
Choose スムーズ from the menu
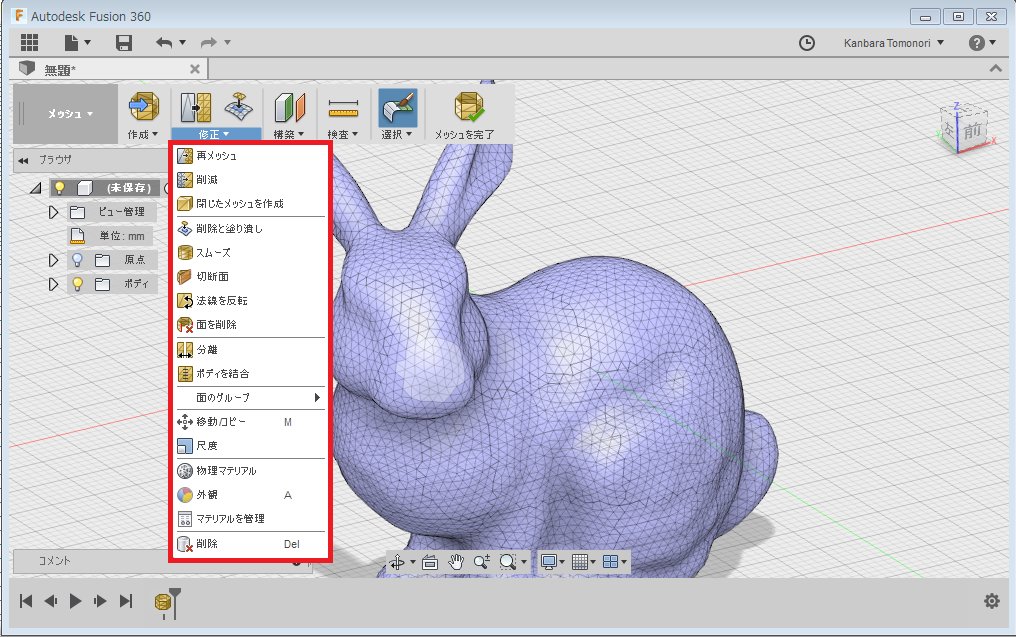[250, 253]
